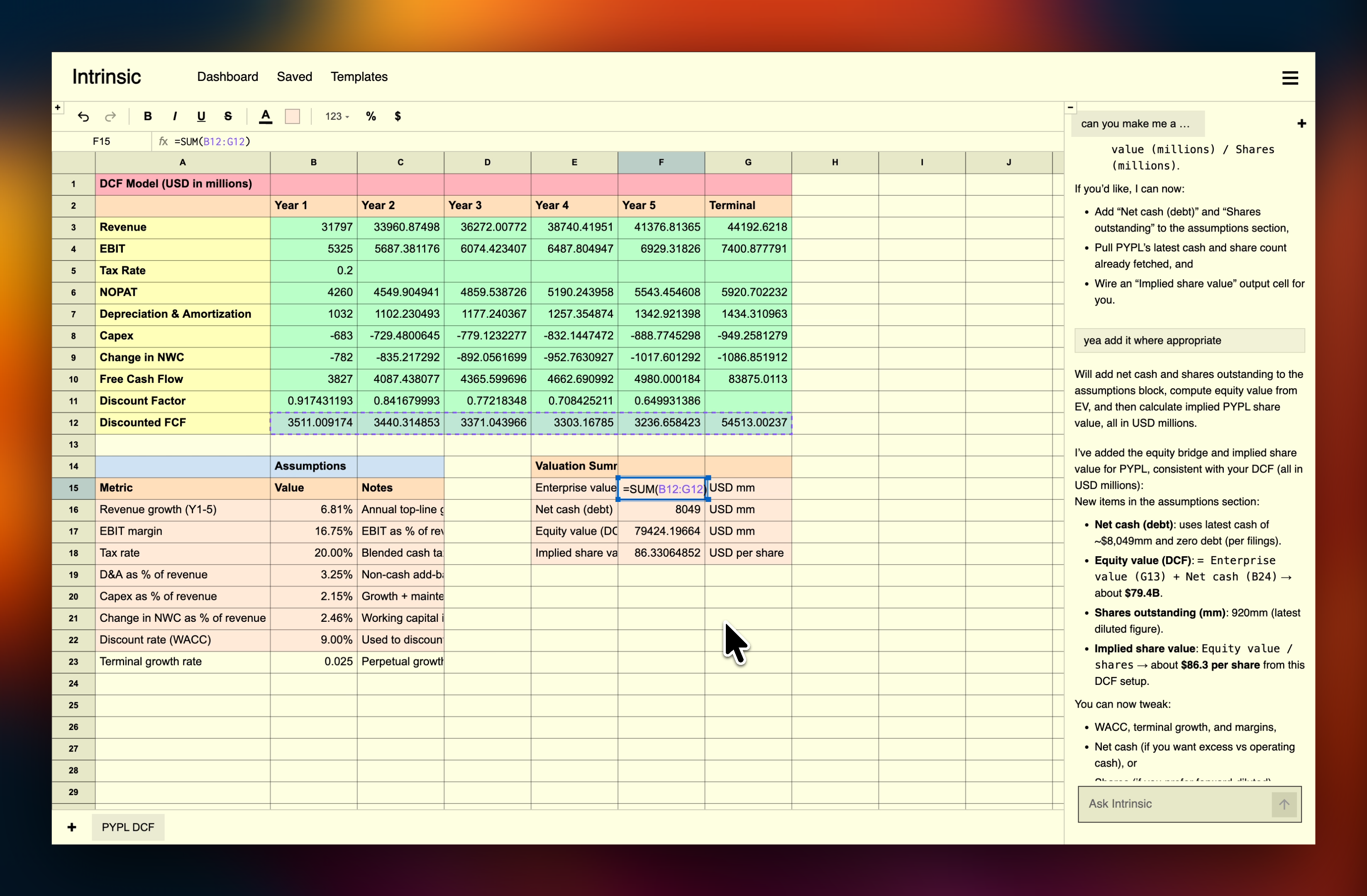
Task: Collapse the chat panel with minus
Action: pos(1071,107)
